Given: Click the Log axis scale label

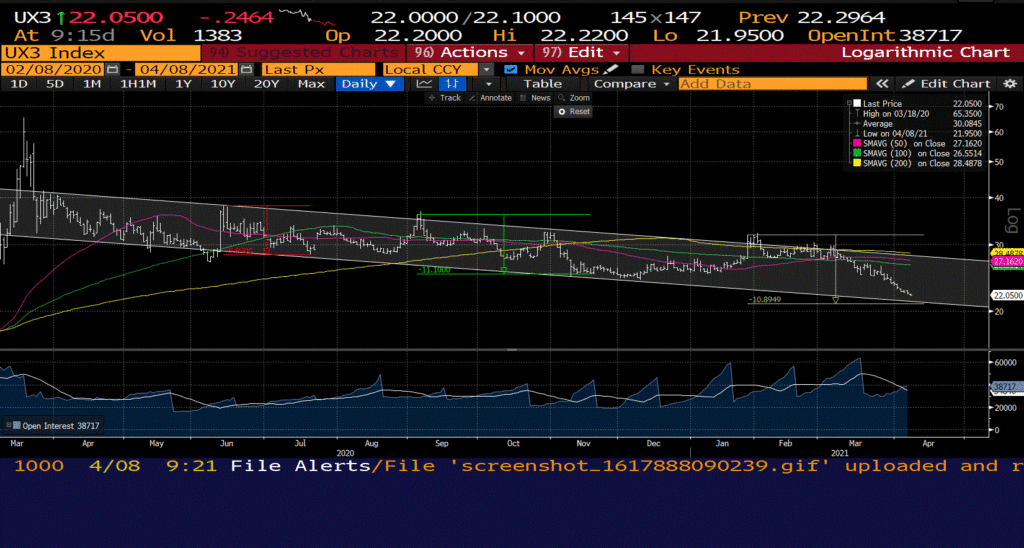Looking at the screenshot, I should point(1013,219).
